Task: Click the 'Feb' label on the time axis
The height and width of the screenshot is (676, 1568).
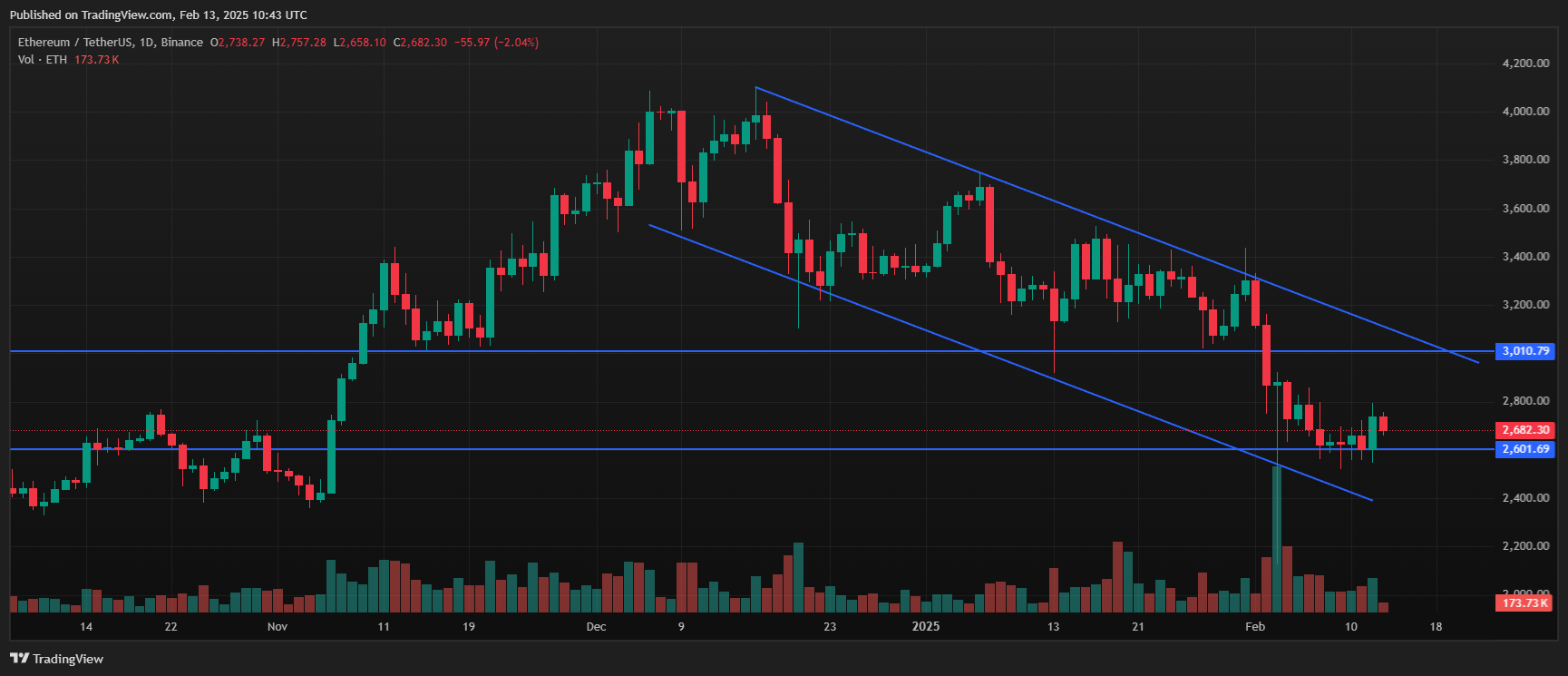Action: coord(1255,627)
